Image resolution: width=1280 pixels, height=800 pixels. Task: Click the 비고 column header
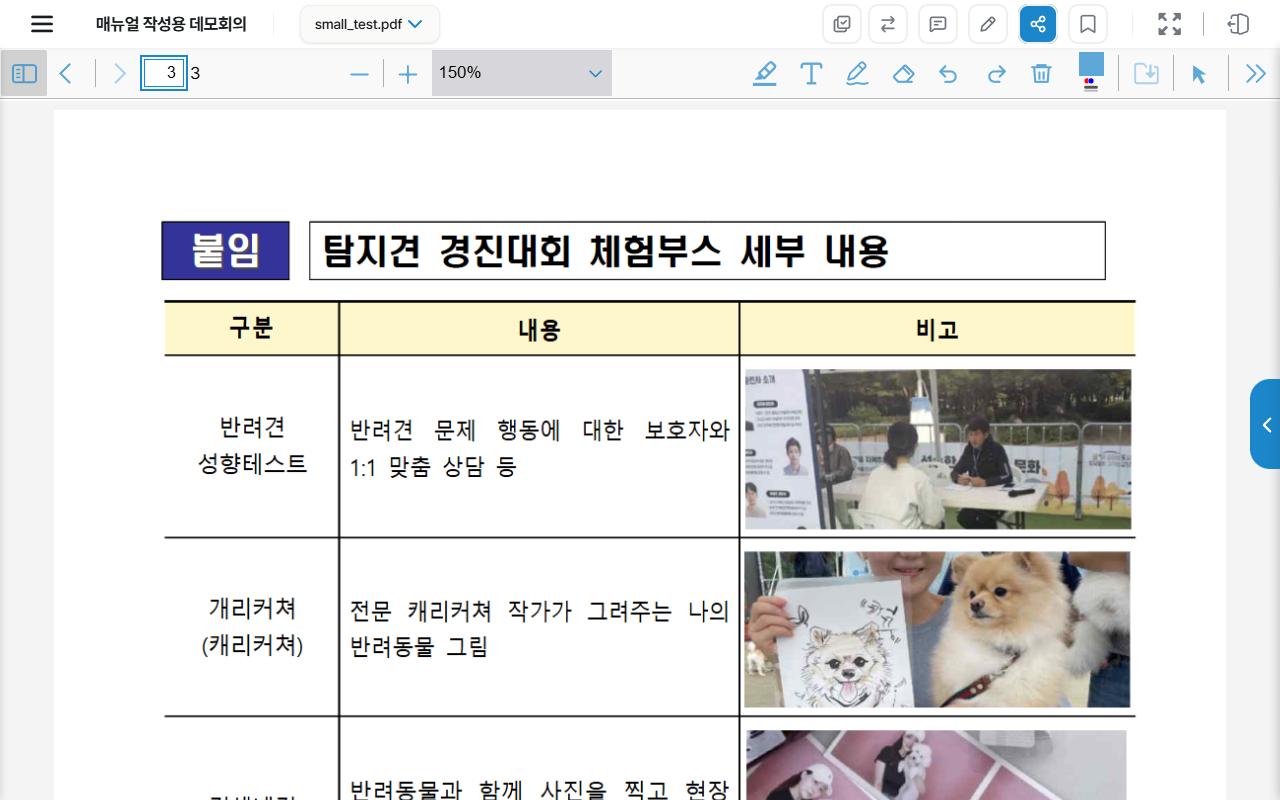click(937, 330)
